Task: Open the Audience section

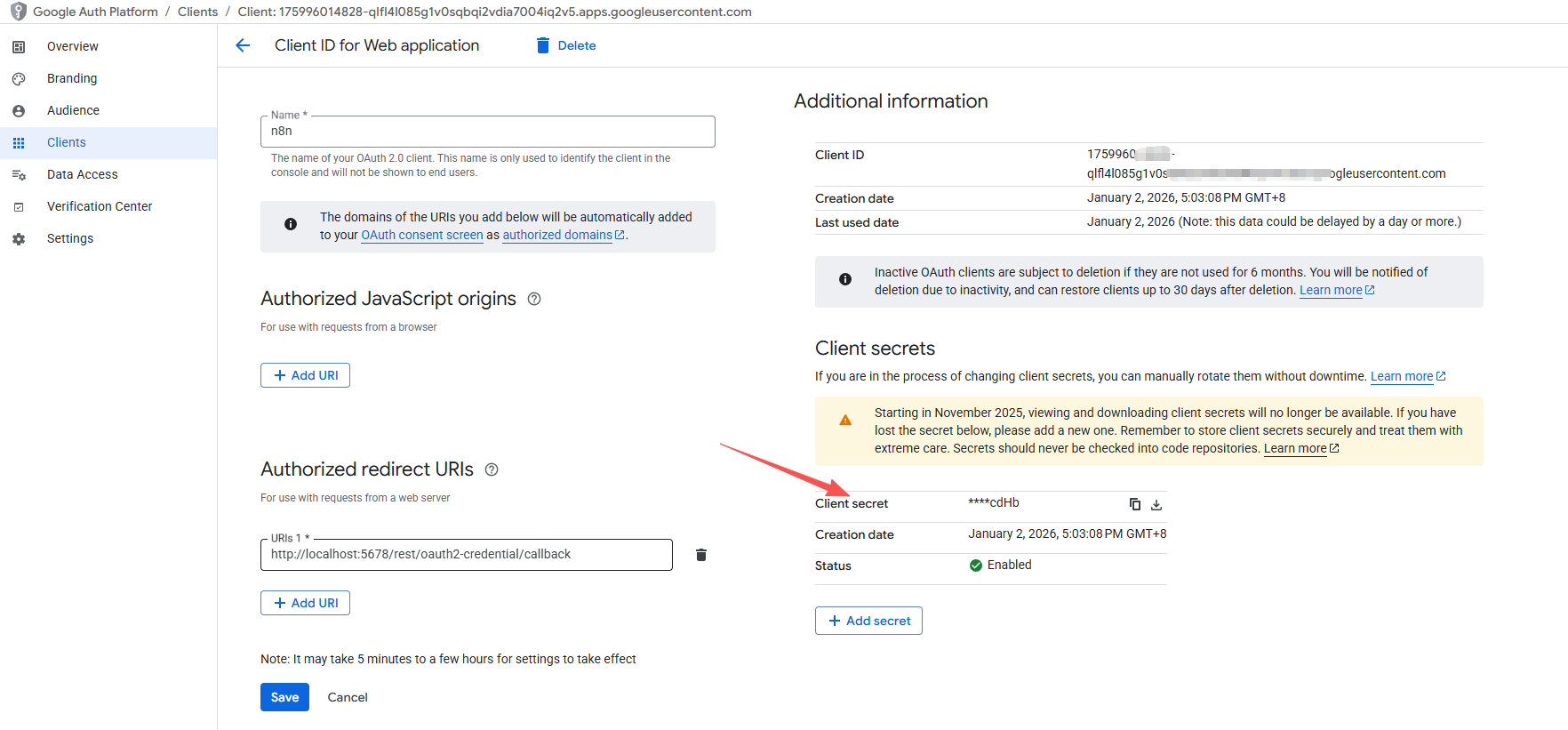Action: coord(73,110)
